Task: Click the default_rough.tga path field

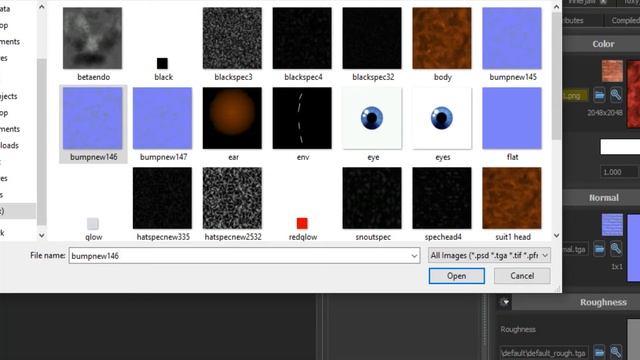Action: pyautogui.click(x=544, y=353)
